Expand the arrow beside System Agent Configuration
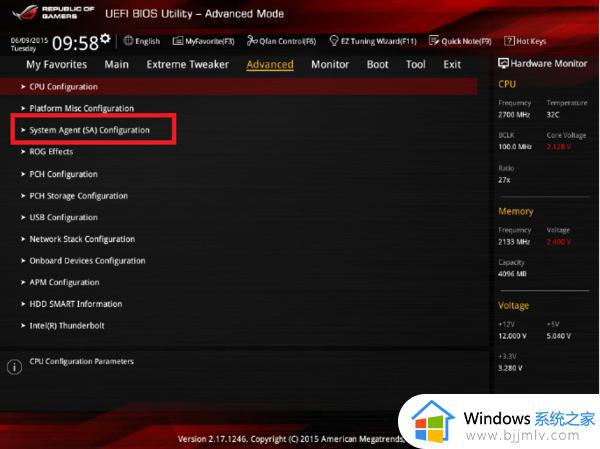The width and height of the screenshot is (600, 449). (23, 130)
